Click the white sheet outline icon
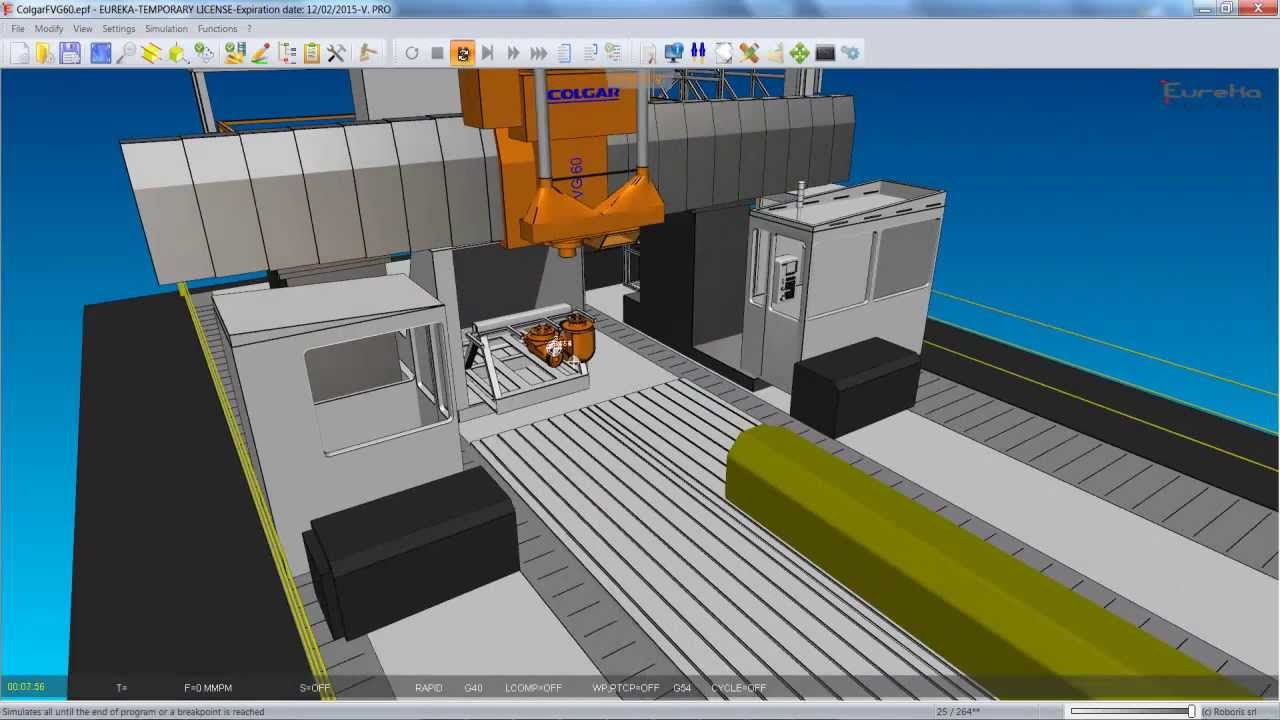Image resolution: width=1280 pixels, height=720 pixels. [724, 53]
